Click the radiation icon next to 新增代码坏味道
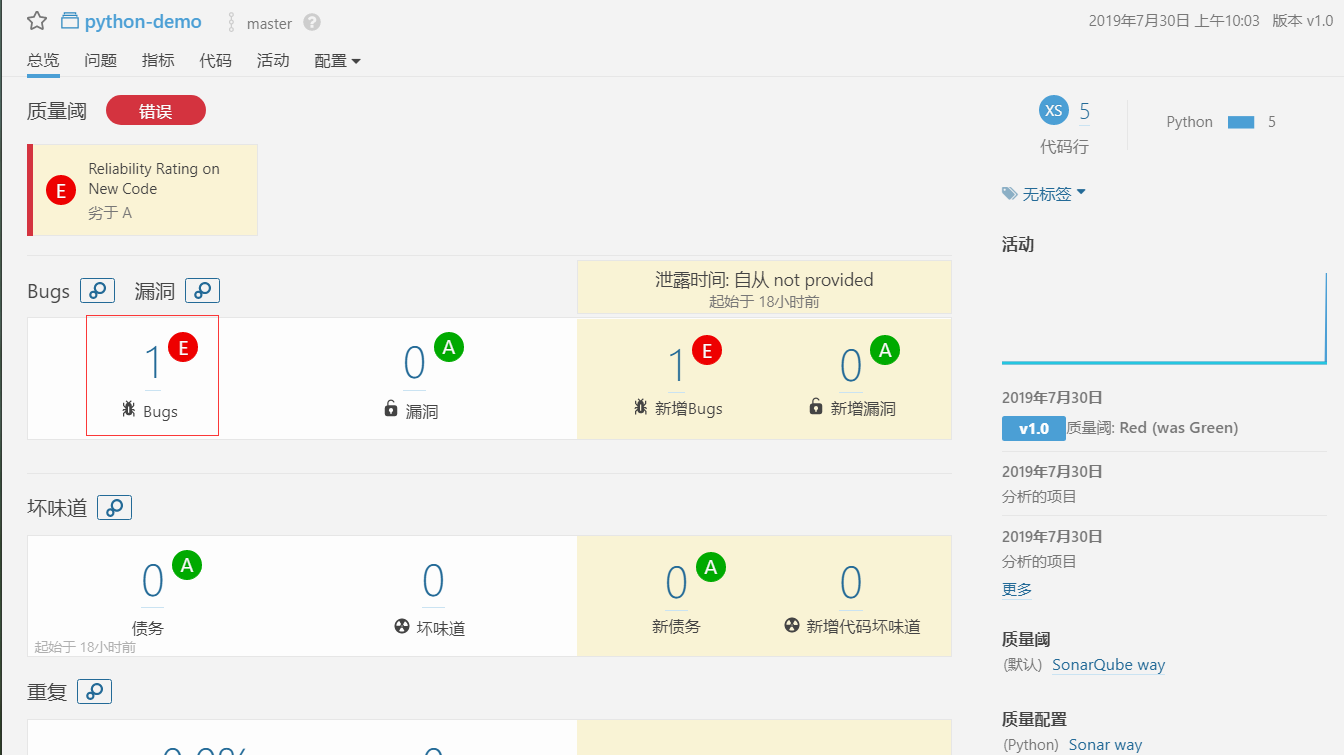1344x755 pixels. coord(792,625)
